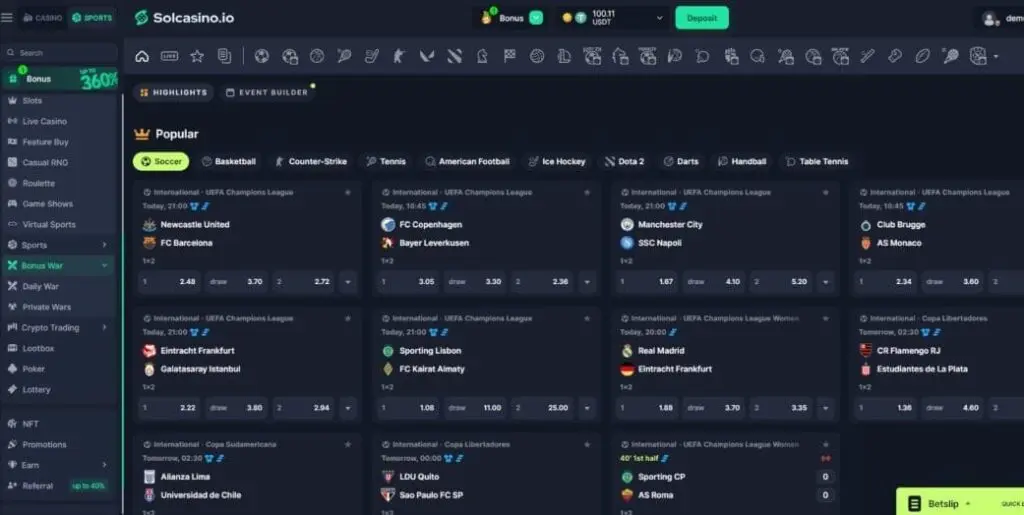
Task: Select the Basketball filter in Popular
Action: (x=229, y=161)
